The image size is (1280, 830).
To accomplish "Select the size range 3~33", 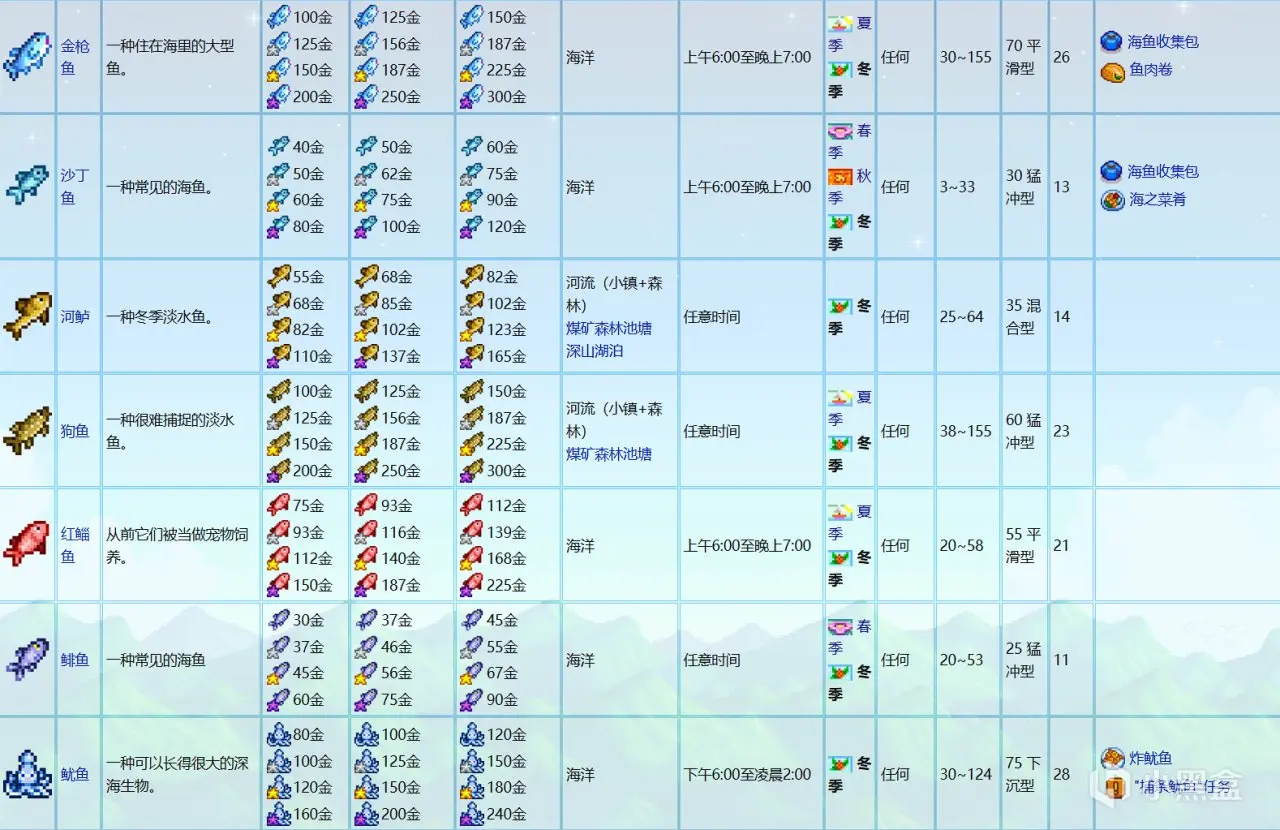I will tap(957, 187).
